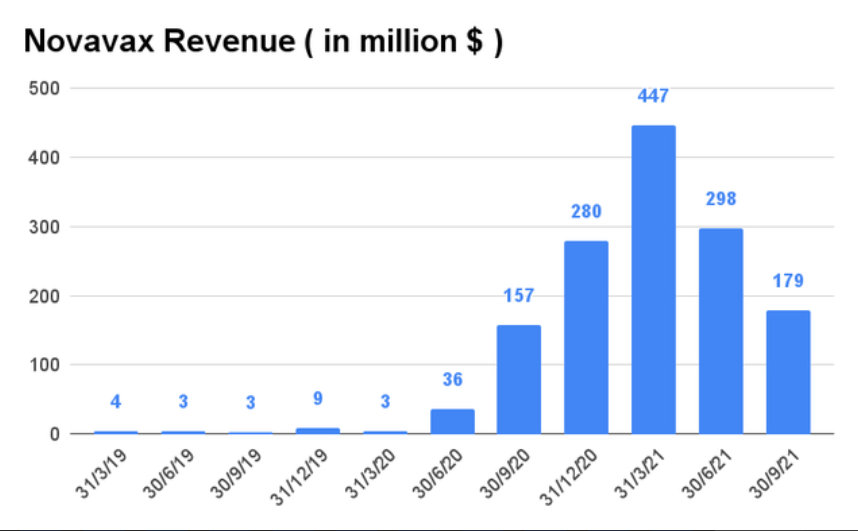Click the 31/12/19 axis label
The image size is (858, 531).
(299, 477)
